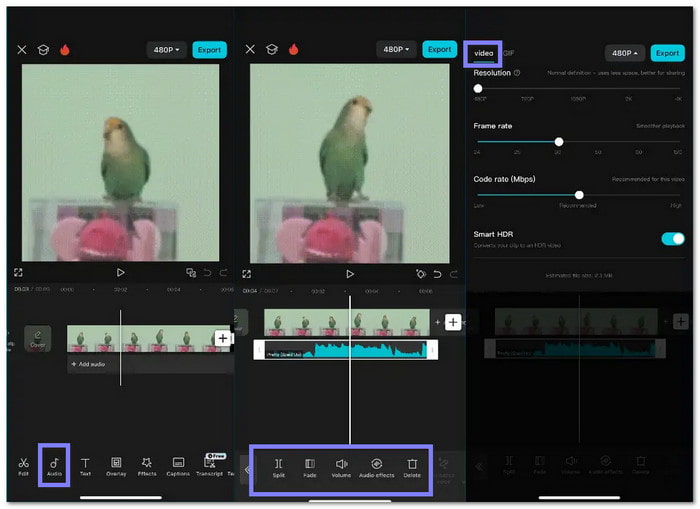Open the Audio tool in left screen toolbar
Screen dimensions: 700x509
coord(54,466)
